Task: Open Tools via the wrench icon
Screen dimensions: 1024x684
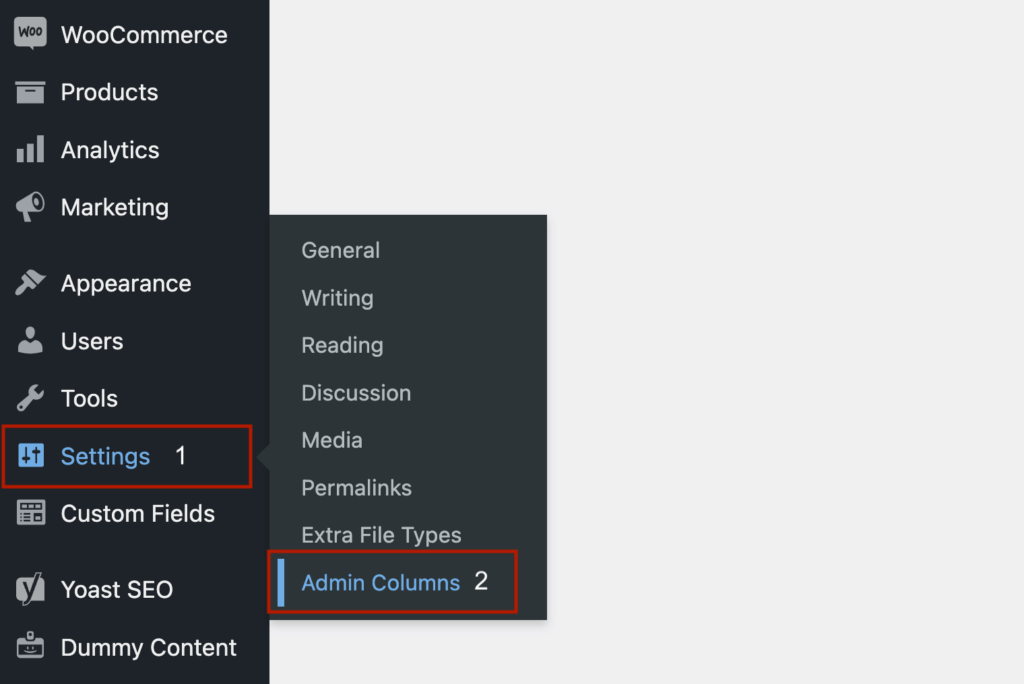Action: pyautogui.click(x=30, y=398)
